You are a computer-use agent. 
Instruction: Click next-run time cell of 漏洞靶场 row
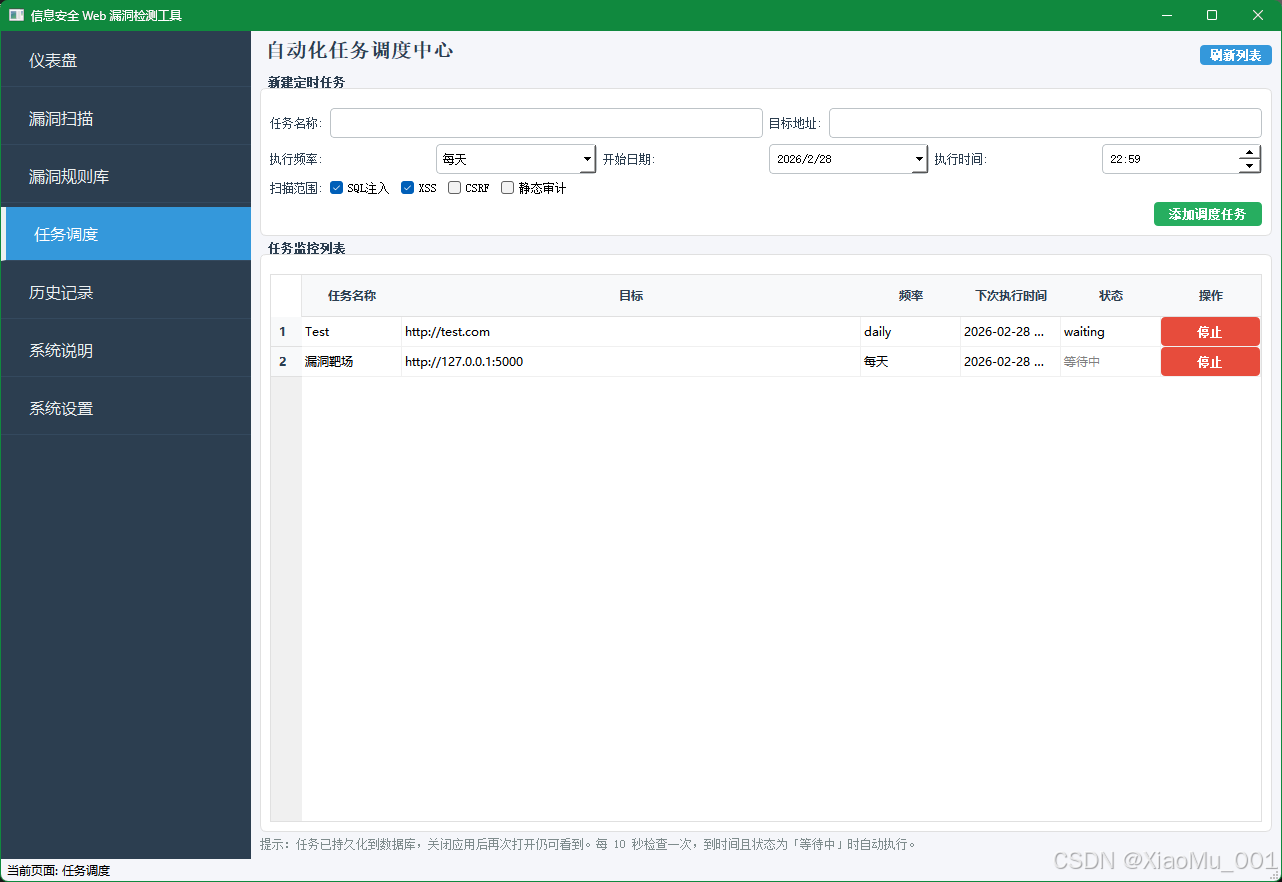[x=1010, y=362]
